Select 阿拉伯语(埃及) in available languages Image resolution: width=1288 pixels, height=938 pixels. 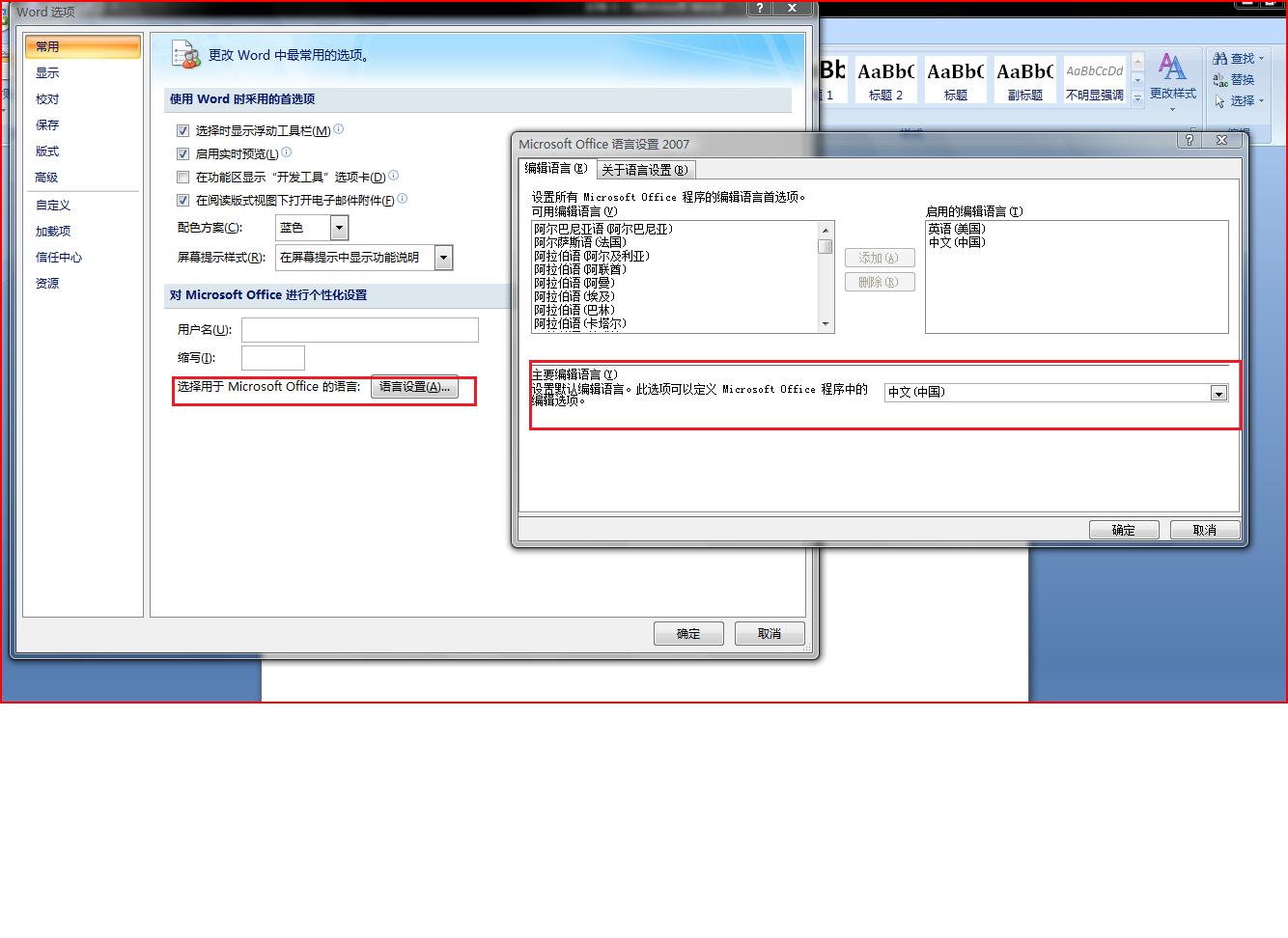[x=574, y=296]
